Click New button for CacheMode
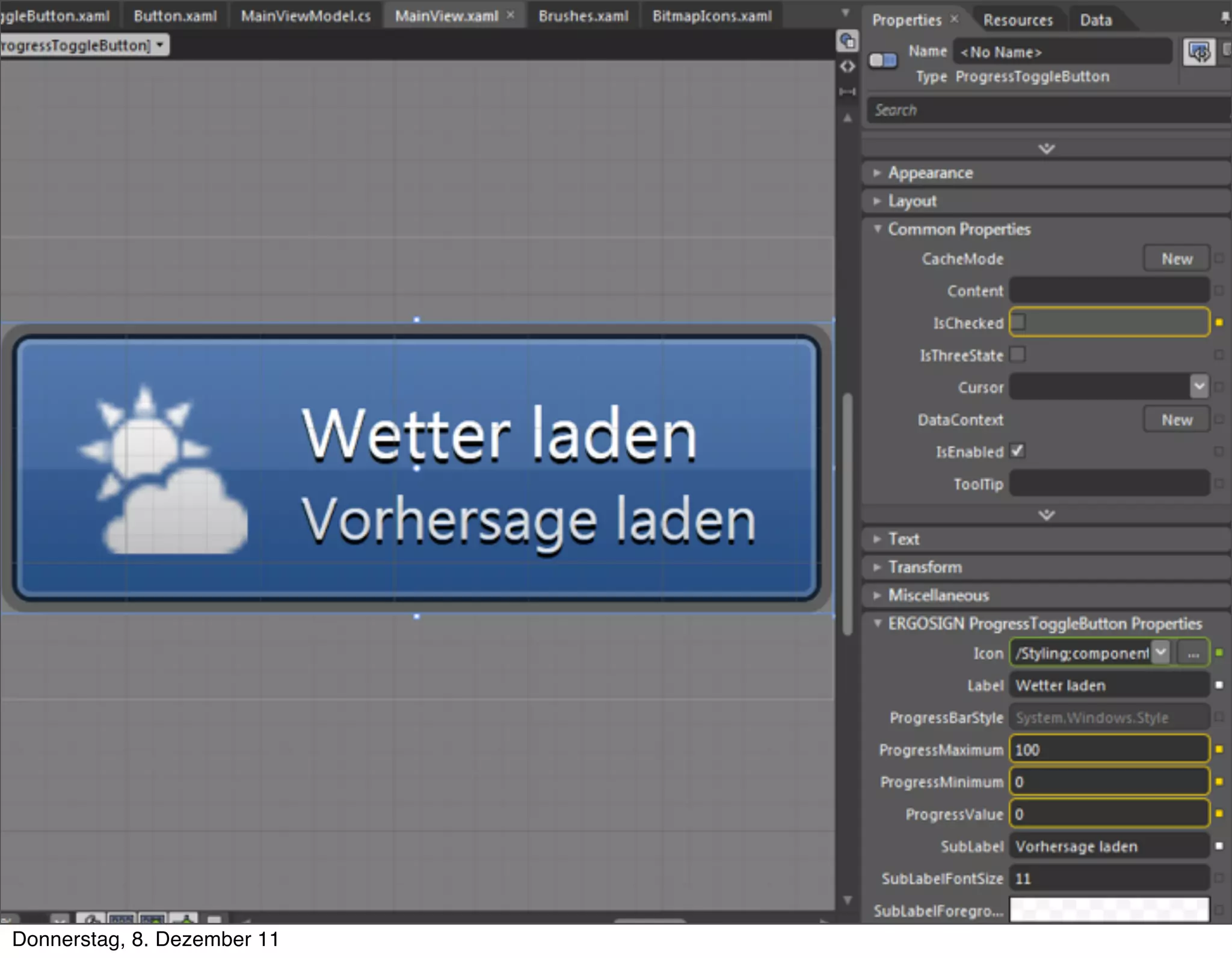This screenshot has height=958, width=1232. (x=1176, y=259)
